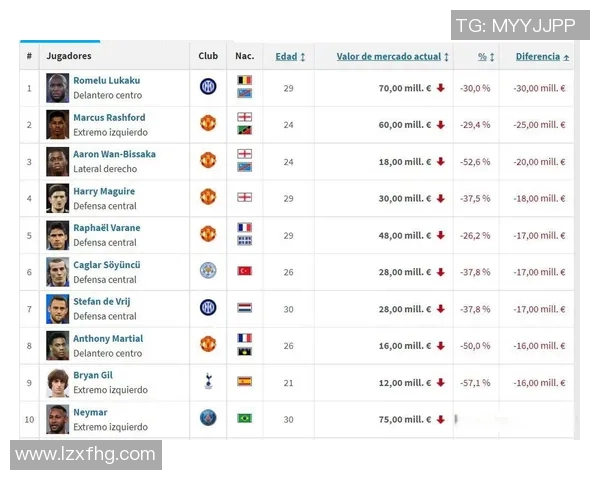Click Raphaël Varane's player photo thumbnail
The height and width of the screenshot is (480, 600).
coord(58,234)
